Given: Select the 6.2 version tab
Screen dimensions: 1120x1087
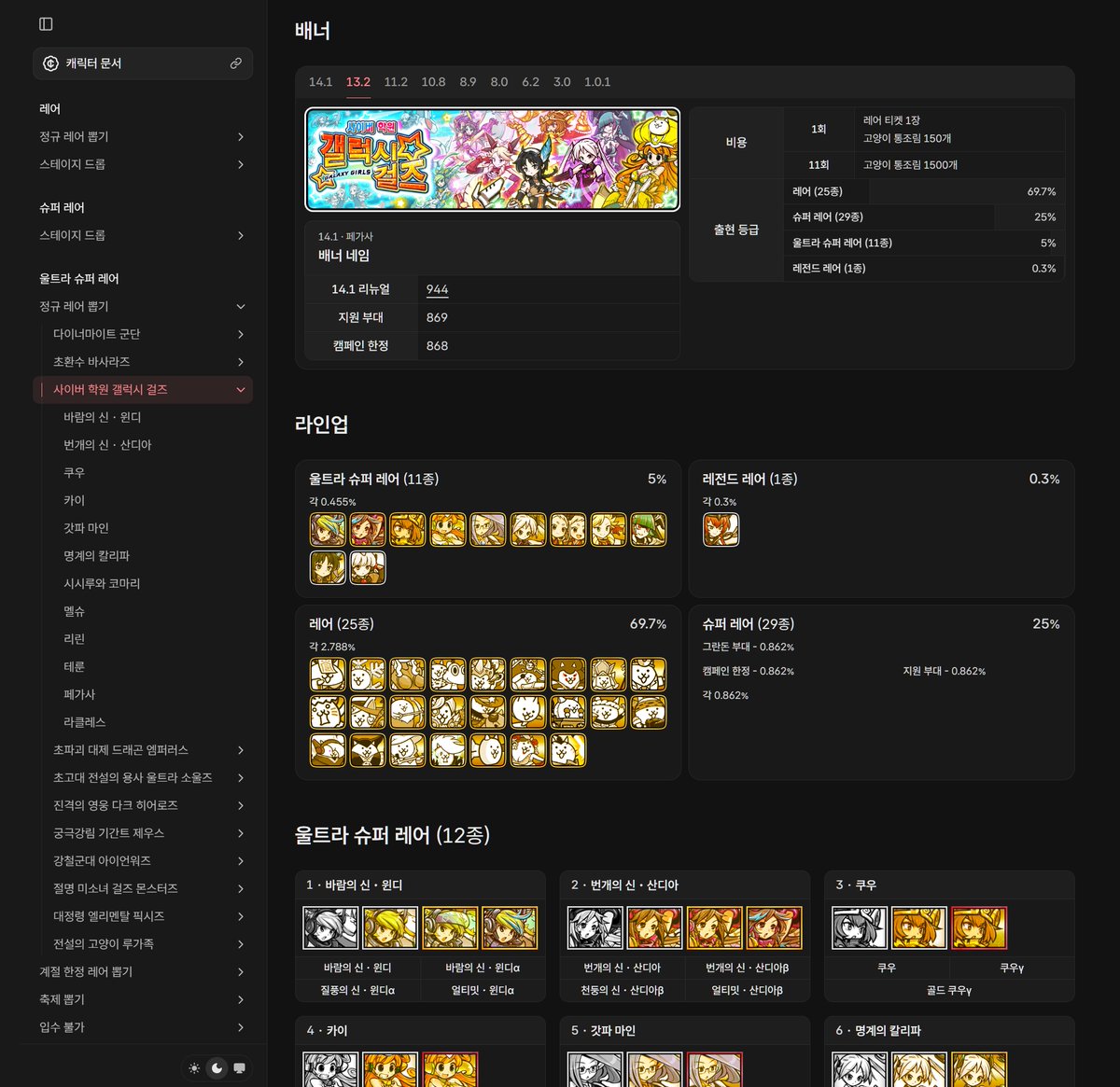Looking at the screenshot, I should (x=530, y=82).
